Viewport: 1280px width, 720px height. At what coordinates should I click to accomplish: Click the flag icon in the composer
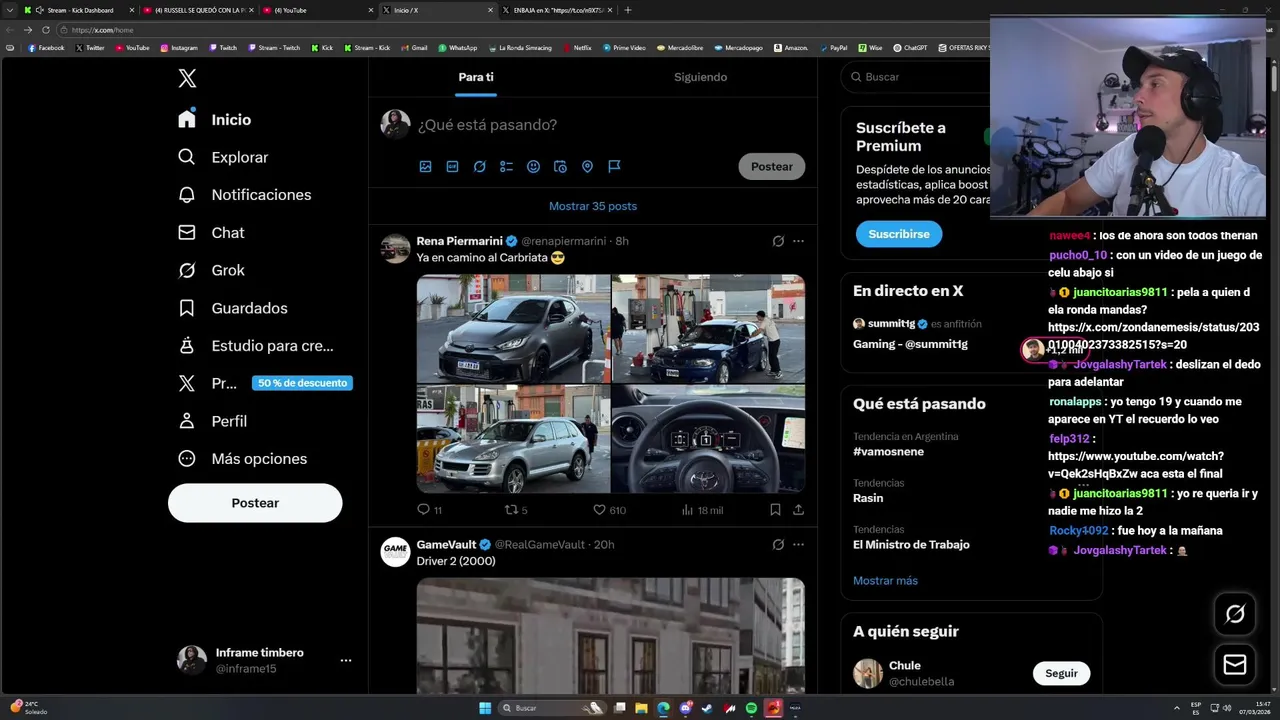(x=614, y=167)
